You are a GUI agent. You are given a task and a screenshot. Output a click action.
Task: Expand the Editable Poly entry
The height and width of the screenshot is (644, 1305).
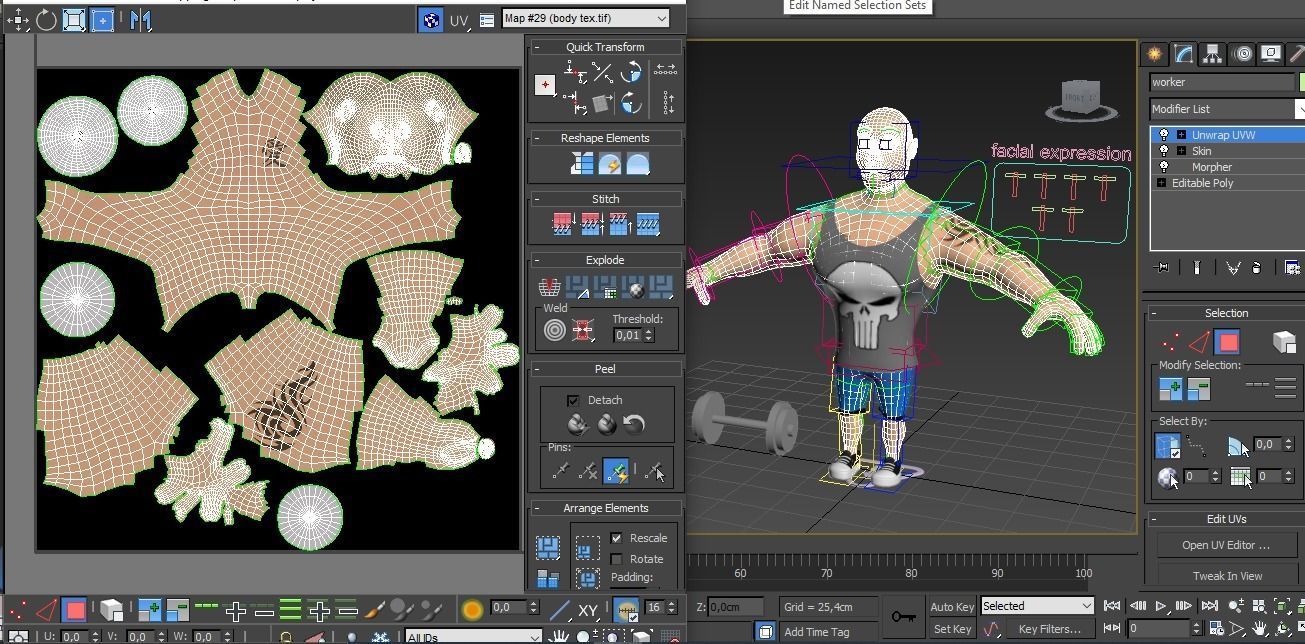[x=1161, y=183]
